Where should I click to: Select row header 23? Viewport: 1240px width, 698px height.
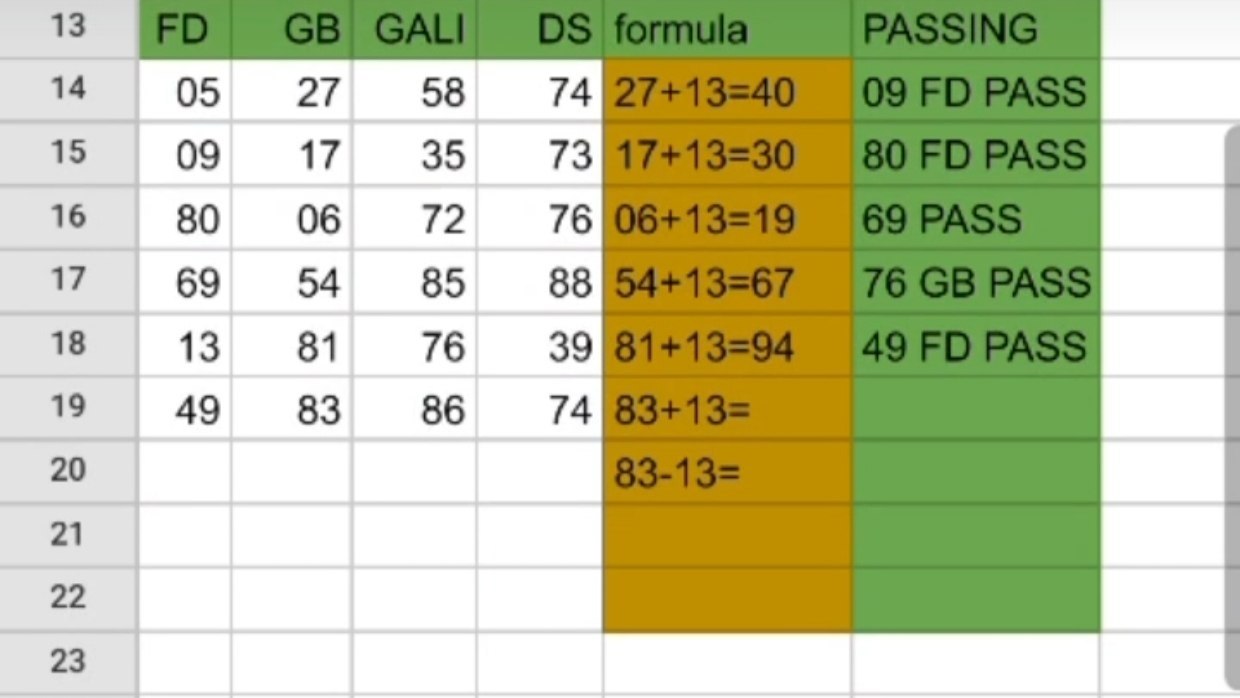[68, 660]
